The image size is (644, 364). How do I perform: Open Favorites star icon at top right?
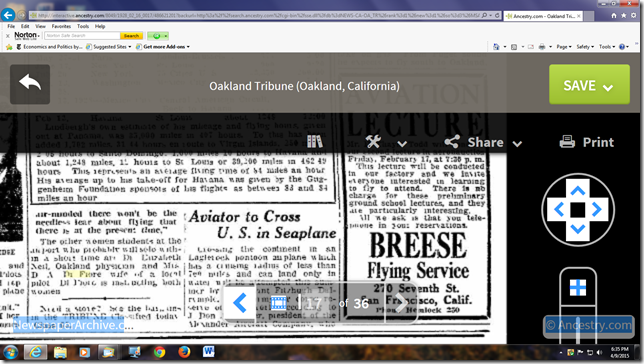[x=623, y=16]
